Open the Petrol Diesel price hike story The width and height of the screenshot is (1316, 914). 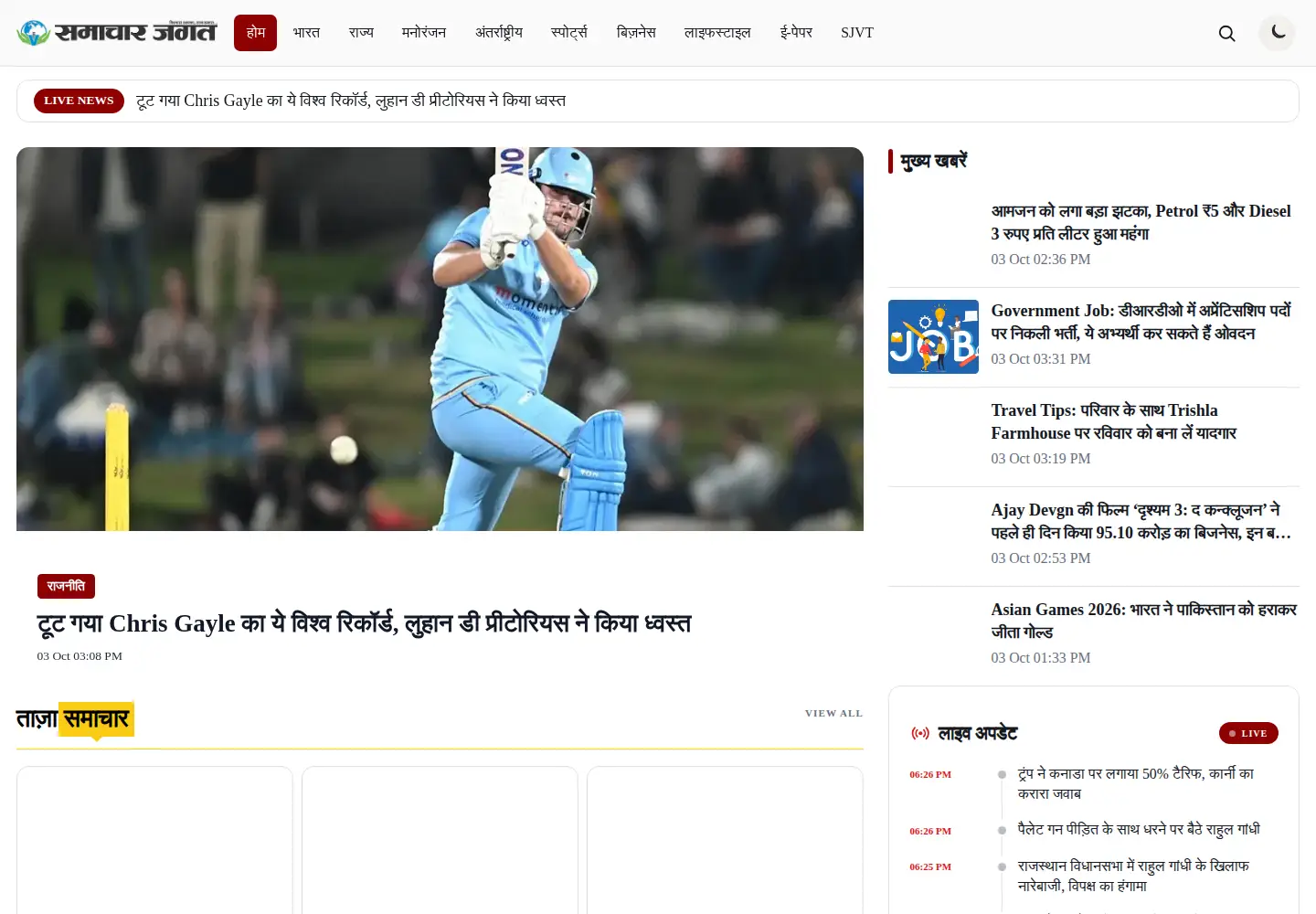pos(1141,222)
